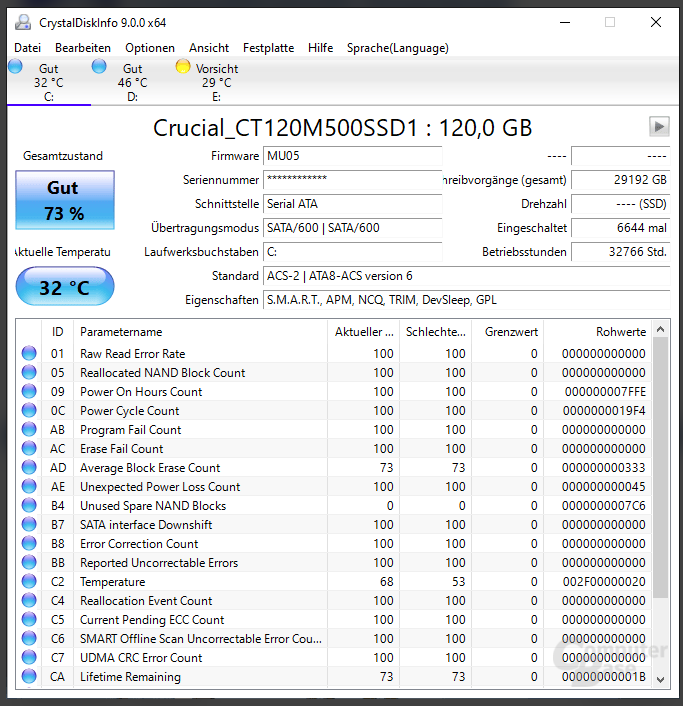683x706 pixels.
Task: Select drive D: tab showing 46 °C
Action: (x=132, y=82)
